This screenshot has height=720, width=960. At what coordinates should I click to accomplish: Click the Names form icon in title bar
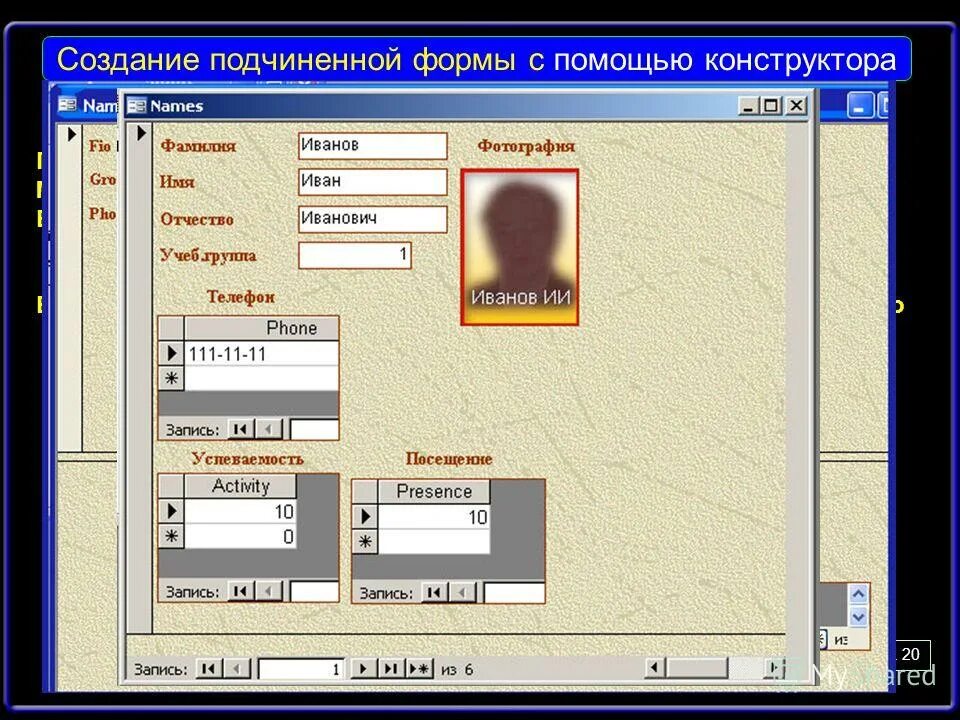(136, 105)
